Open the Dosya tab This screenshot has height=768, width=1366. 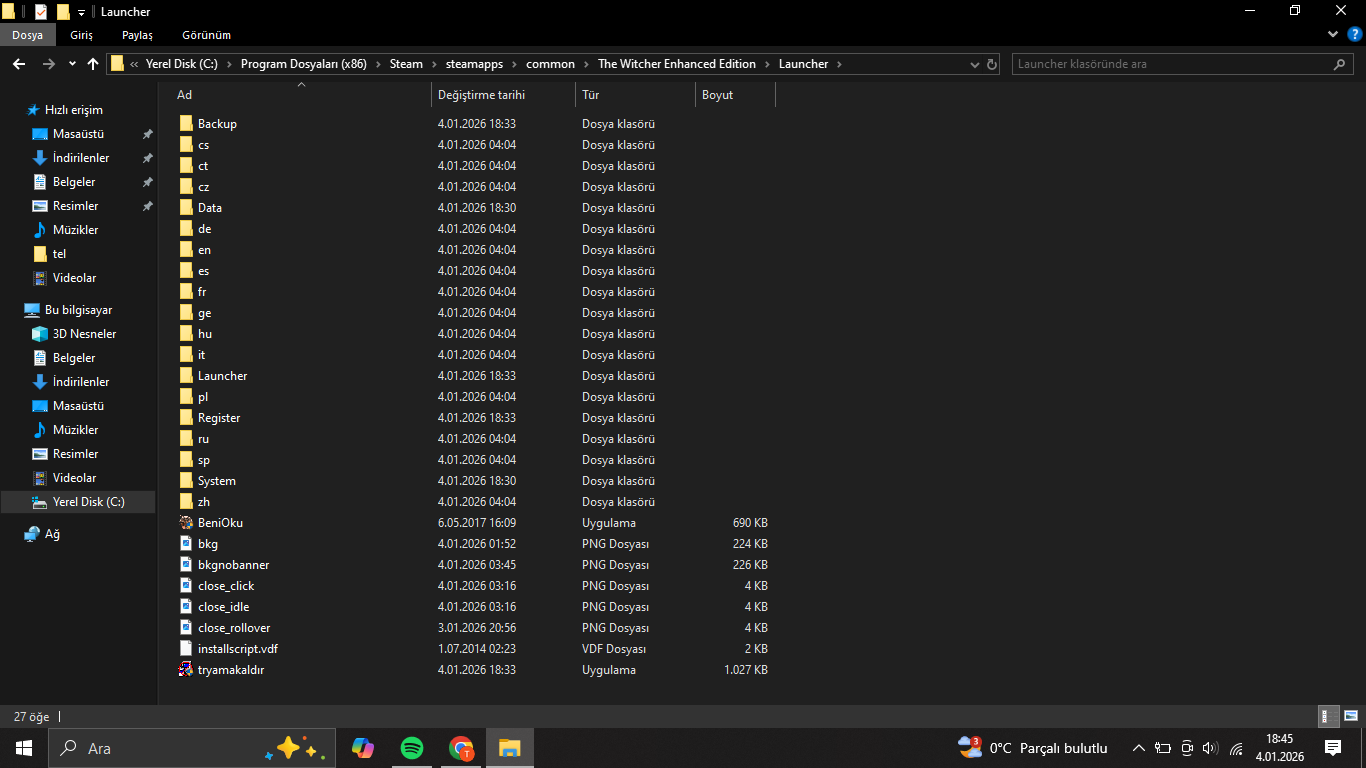[28, 35]
